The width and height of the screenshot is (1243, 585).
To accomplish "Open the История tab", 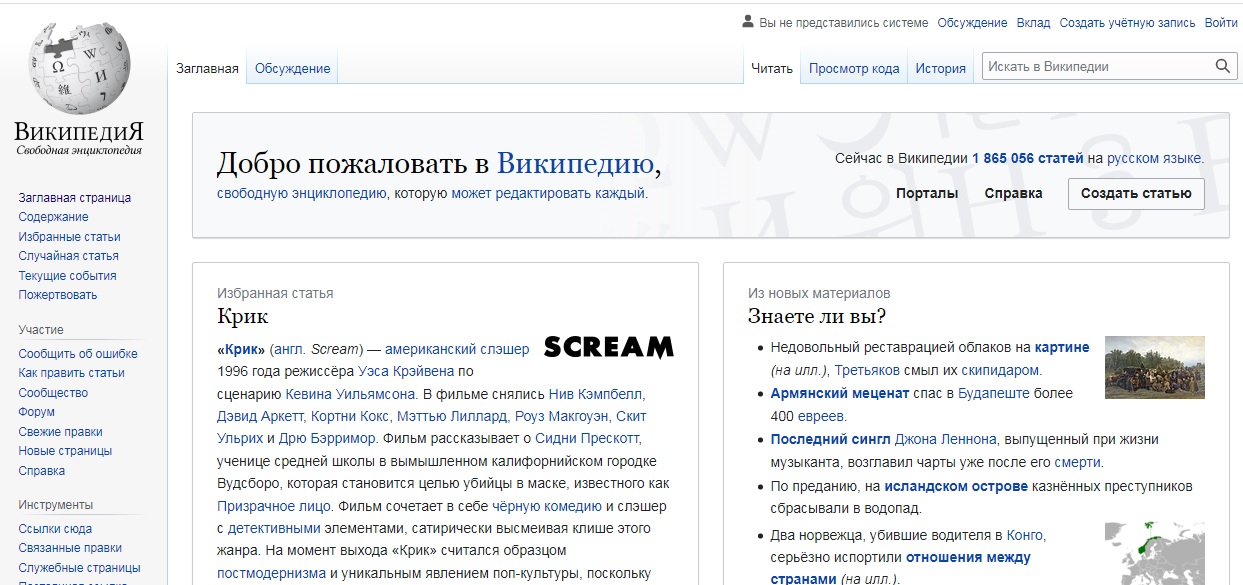I will [940, 66].
